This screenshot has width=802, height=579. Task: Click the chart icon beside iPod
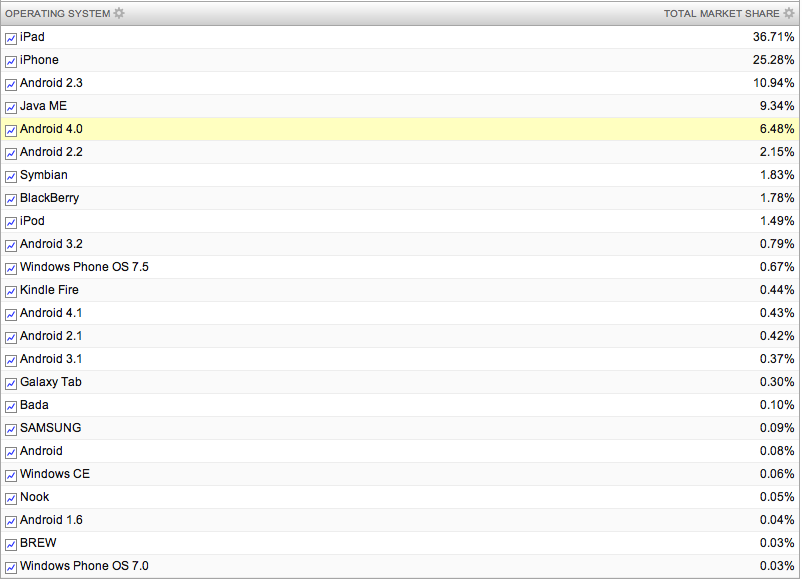click(11, 223)
